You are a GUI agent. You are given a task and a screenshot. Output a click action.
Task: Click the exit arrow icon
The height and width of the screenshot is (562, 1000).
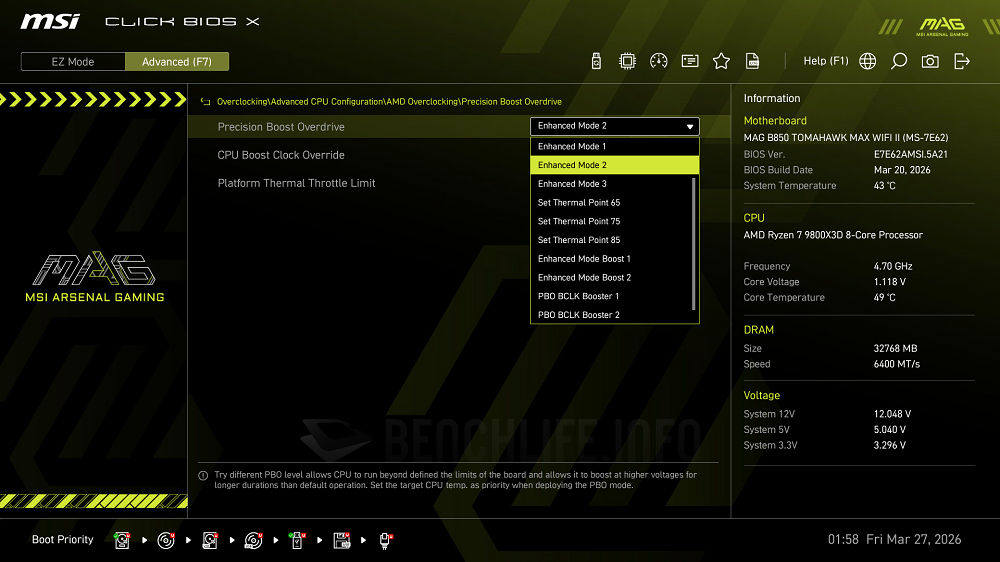[962, 61]
